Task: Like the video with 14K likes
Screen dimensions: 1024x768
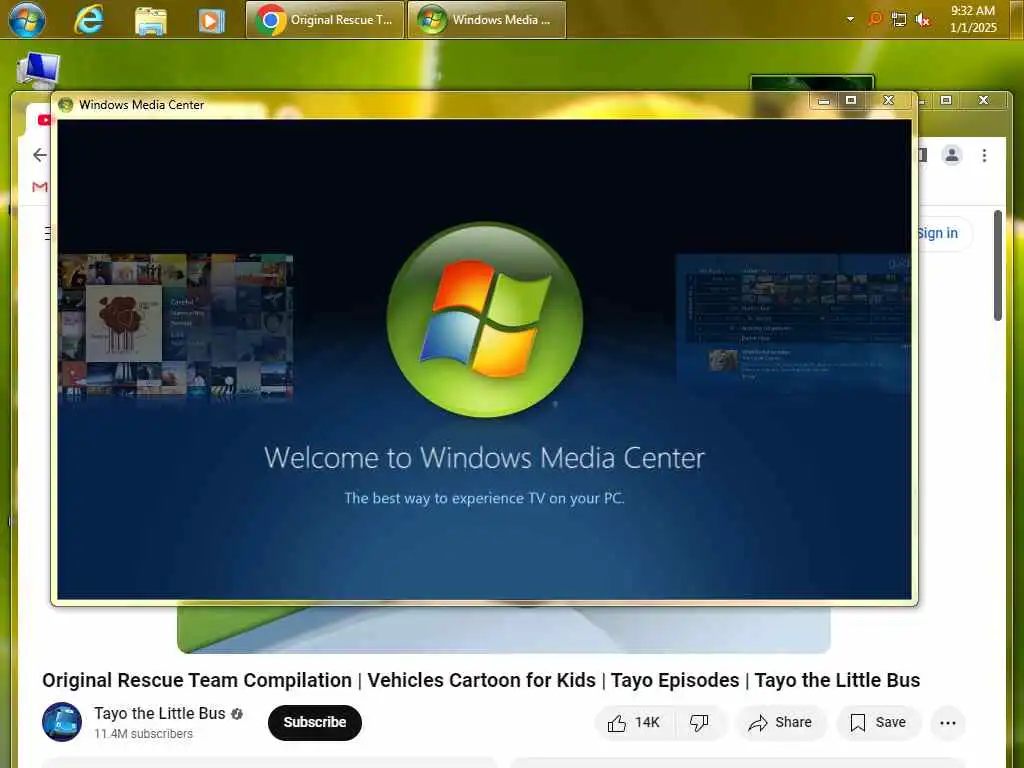Action: point(633,722)
